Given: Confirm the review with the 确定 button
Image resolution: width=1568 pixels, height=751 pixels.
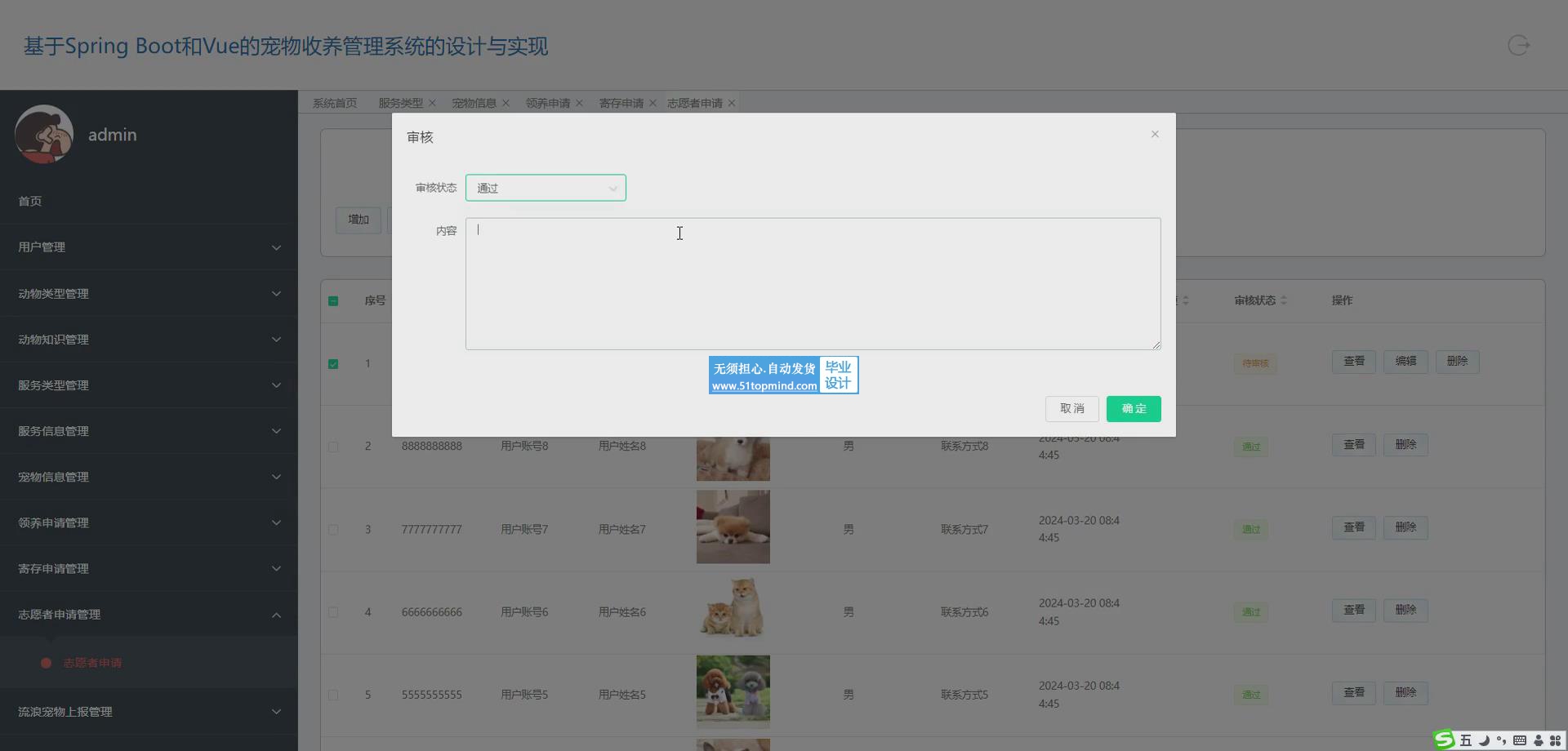Looking at the screenshot, I should 1134,409.
